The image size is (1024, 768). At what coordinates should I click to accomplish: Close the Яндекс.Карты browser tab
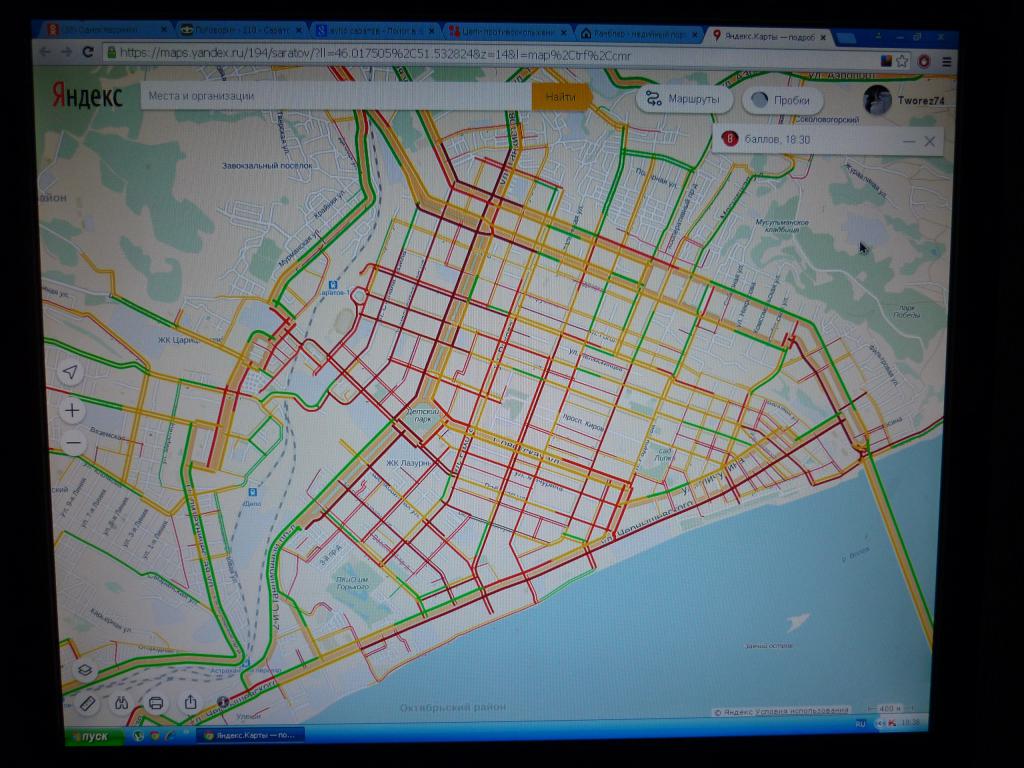point(823,38)
